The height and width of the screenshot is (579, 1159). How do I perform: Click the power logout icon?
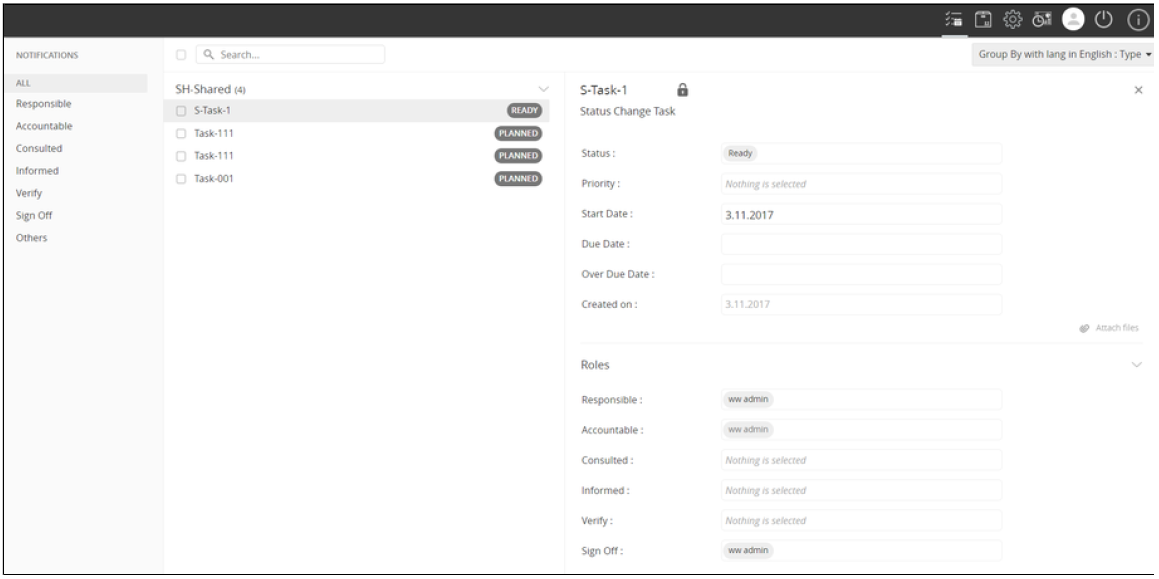pyautogui.click(x=1104, y=20)
